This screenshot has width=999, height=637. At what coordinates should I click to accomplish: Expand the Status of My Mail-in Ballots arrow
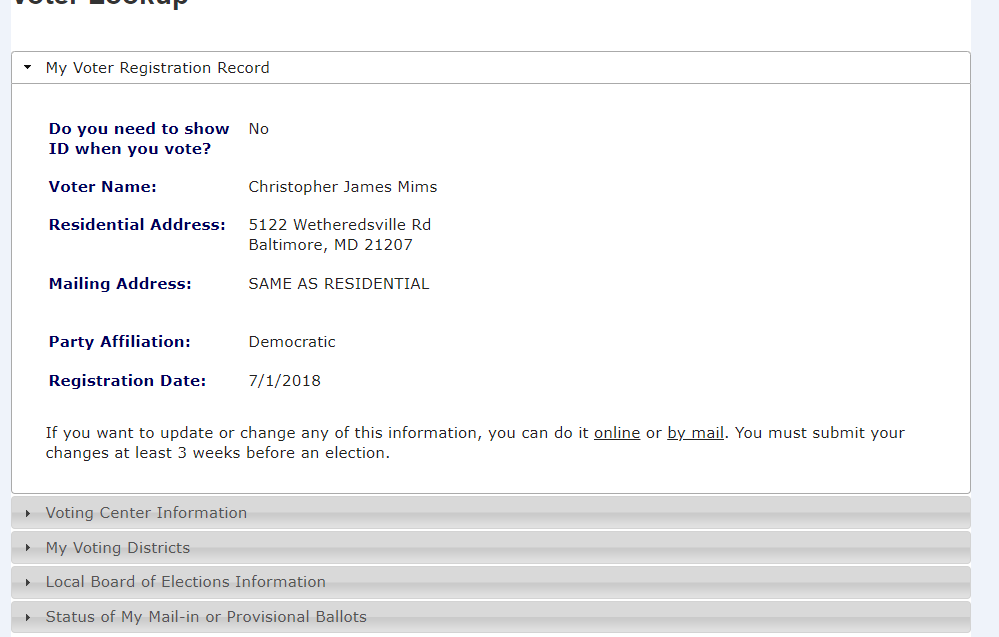point(27,617)
